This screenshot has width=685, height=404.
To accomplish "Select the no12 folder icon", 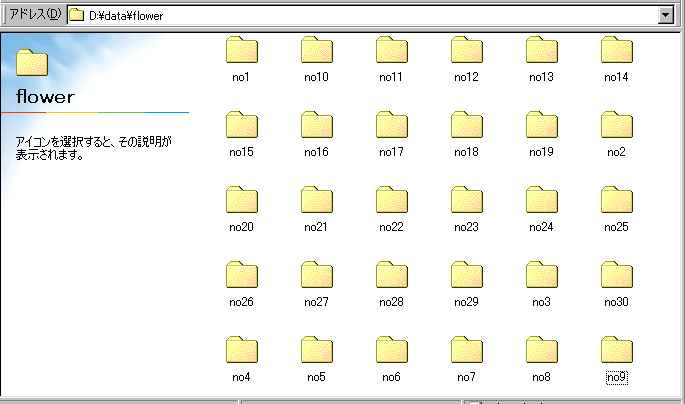I will coord(467,50).
